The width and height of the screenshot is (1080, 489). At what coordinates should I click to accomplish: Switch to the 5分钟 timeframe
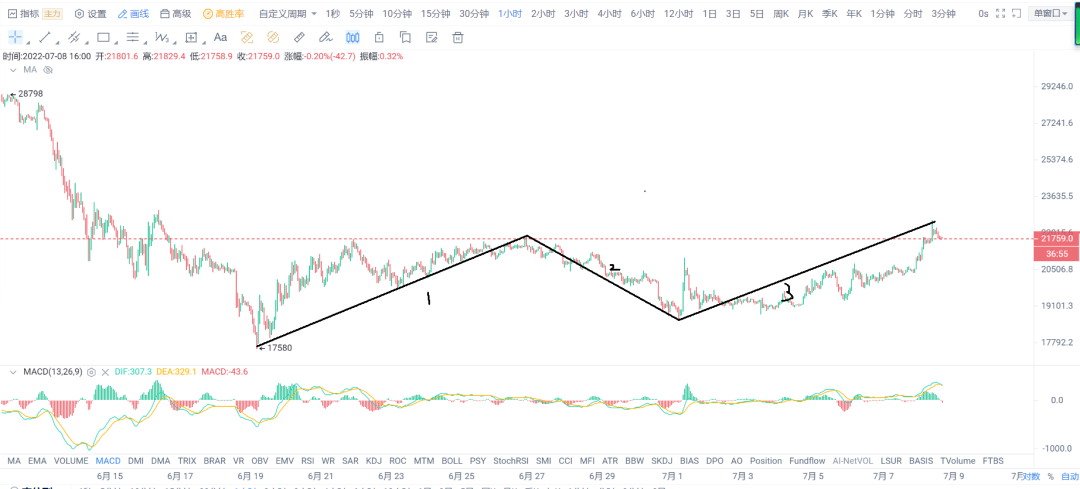[x=361, y=14]
